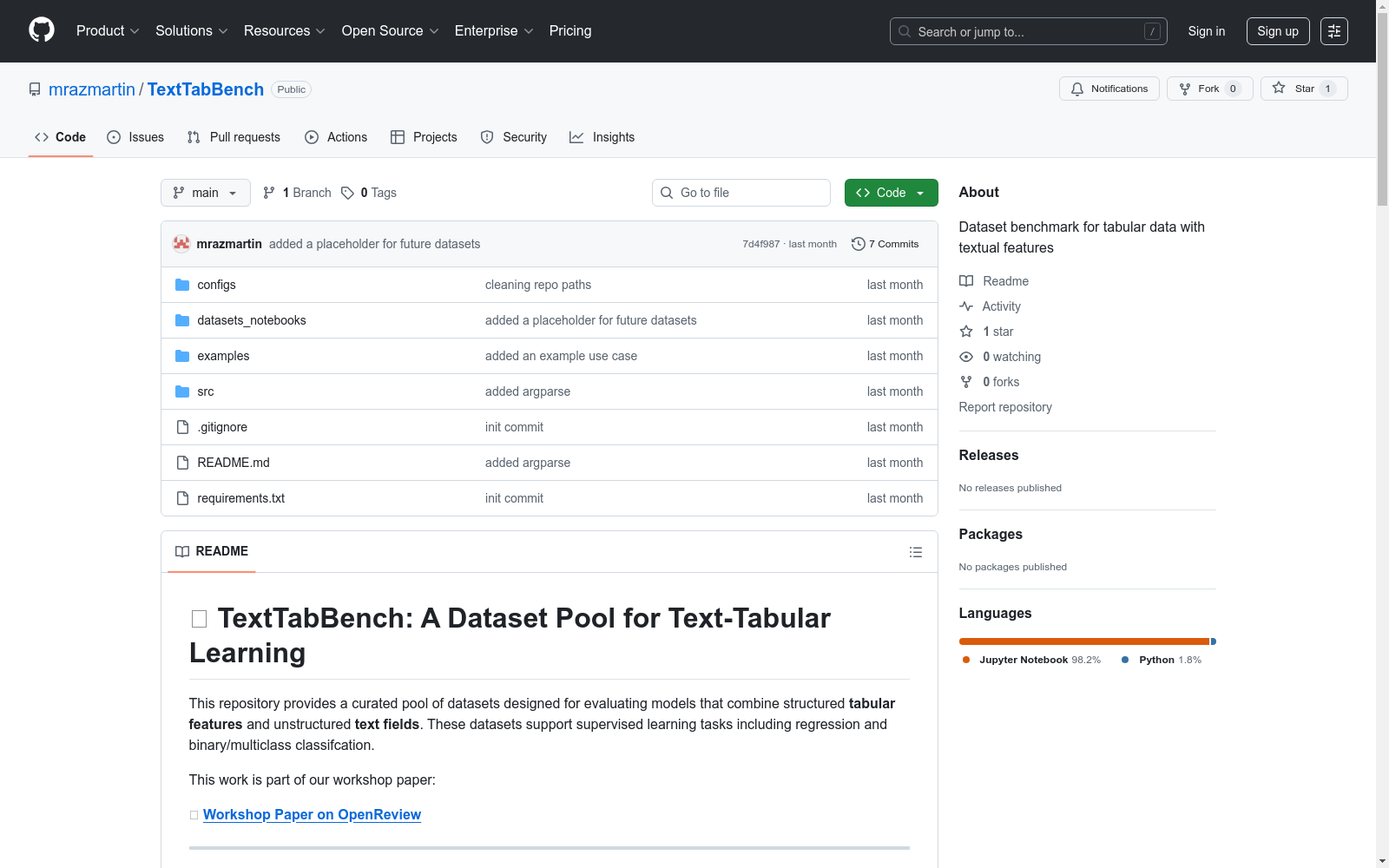Click the Notifications bell button
1389x868 pixels.
[1109, 89]
